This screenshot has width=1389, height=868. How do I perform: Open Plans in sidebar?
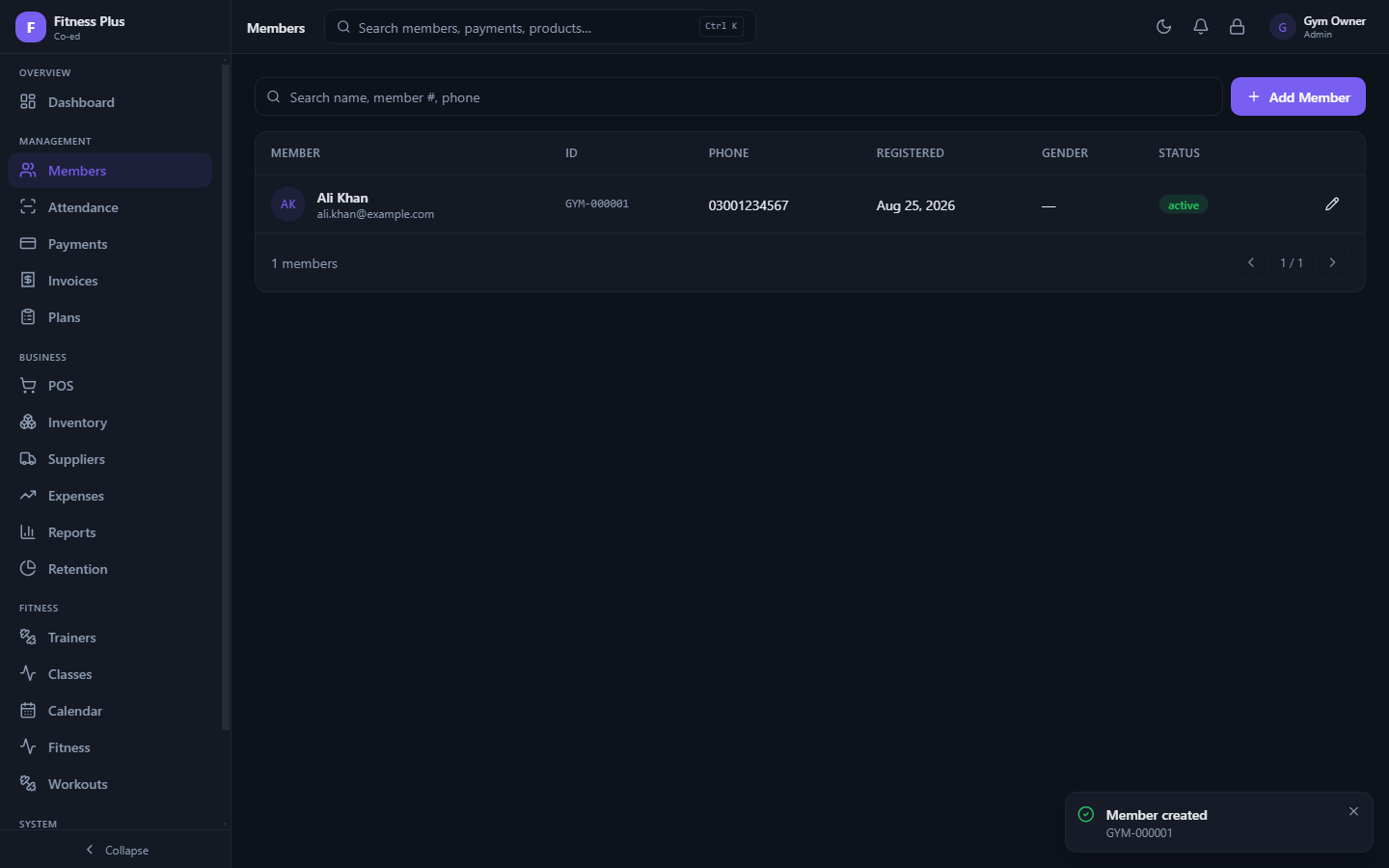click(x=110, y=317)
